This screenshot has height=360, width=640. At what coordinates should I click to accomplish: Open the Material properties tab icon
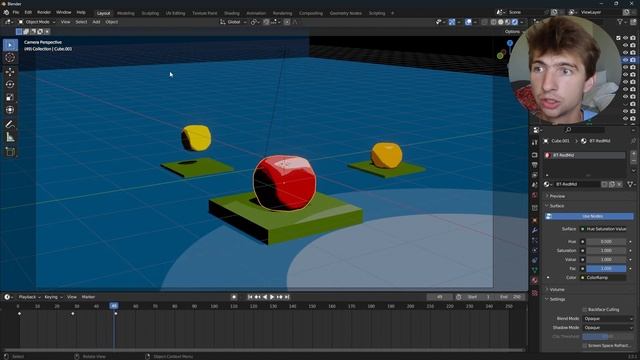point(535,280)
